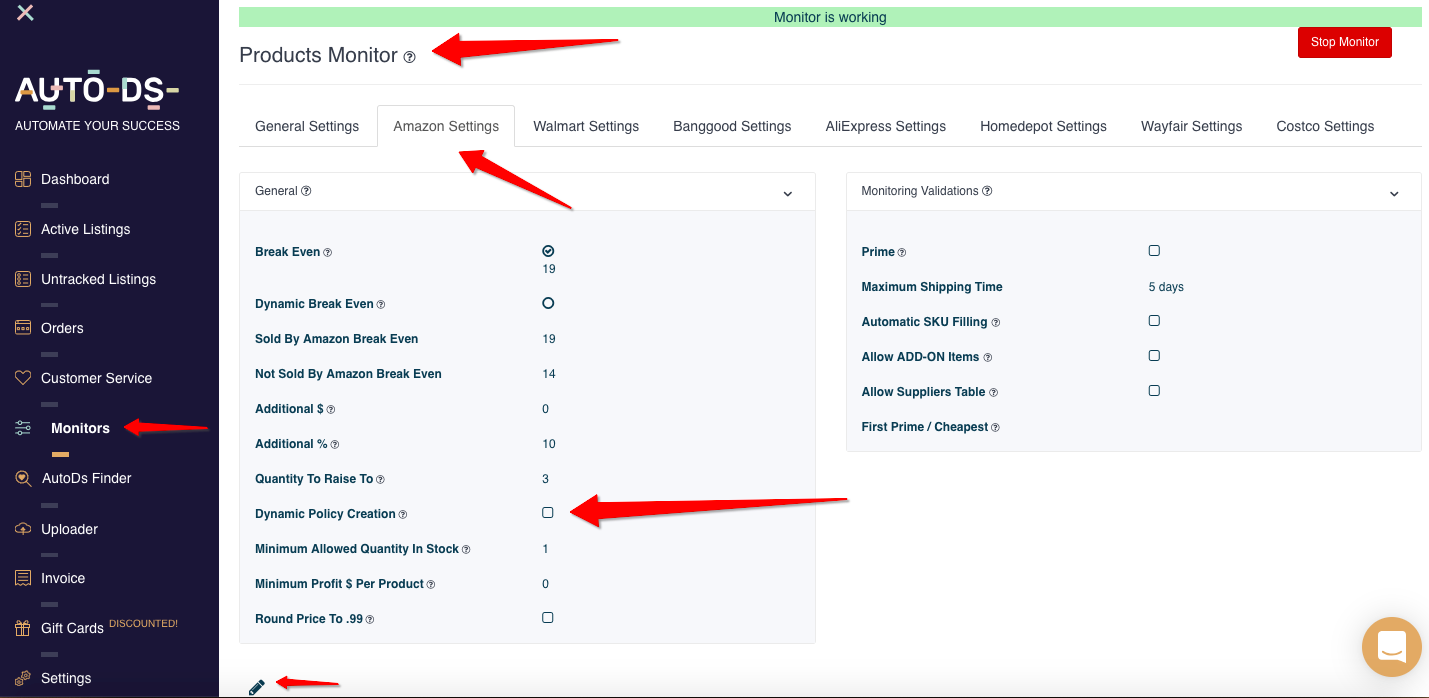Open the chat support bubble
This screenshot has width=1429, height=698.
pyautogui.click(x=1392, y=647)
